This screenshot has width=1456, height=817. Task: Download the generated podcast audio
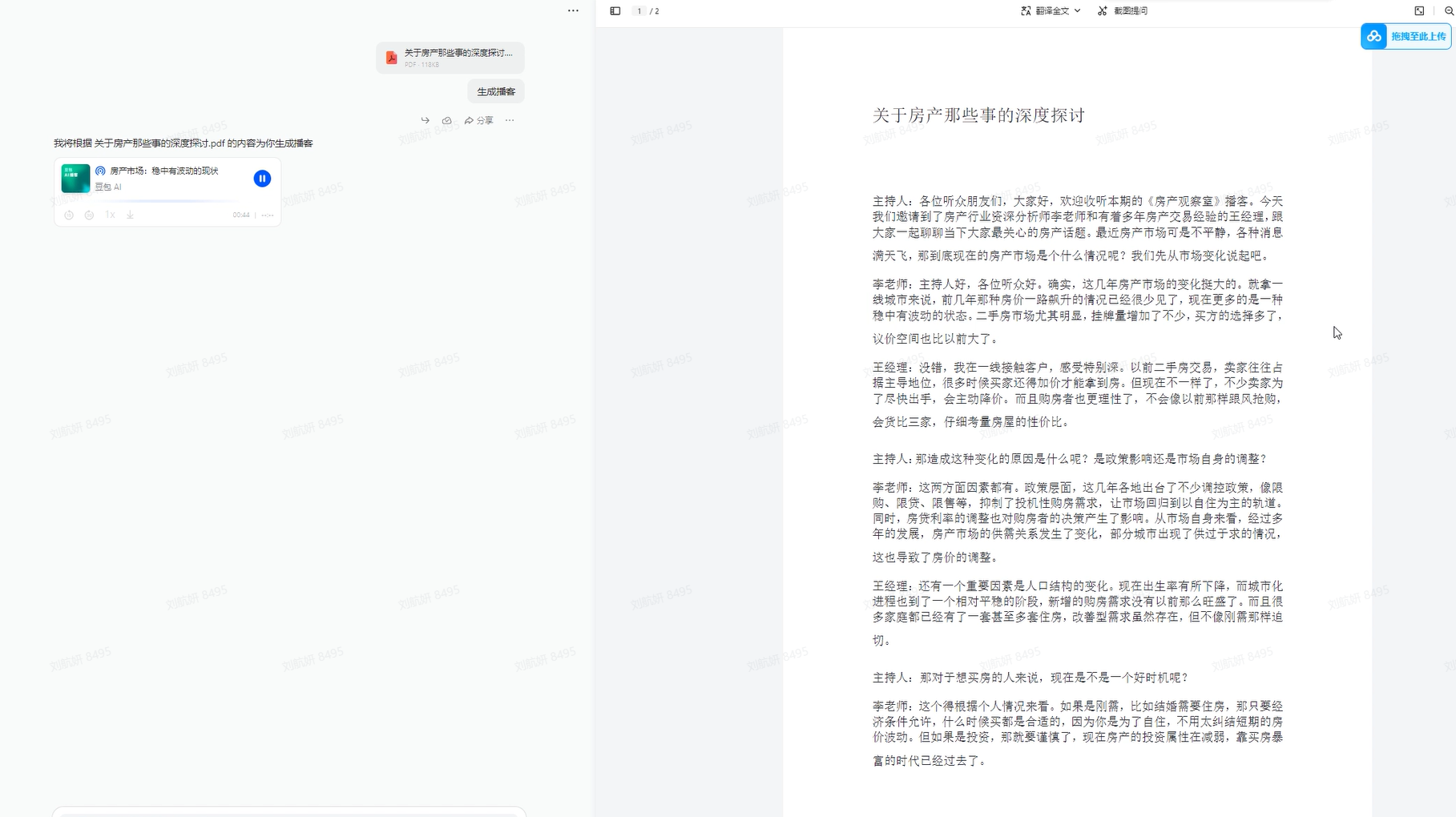point(129,215)
